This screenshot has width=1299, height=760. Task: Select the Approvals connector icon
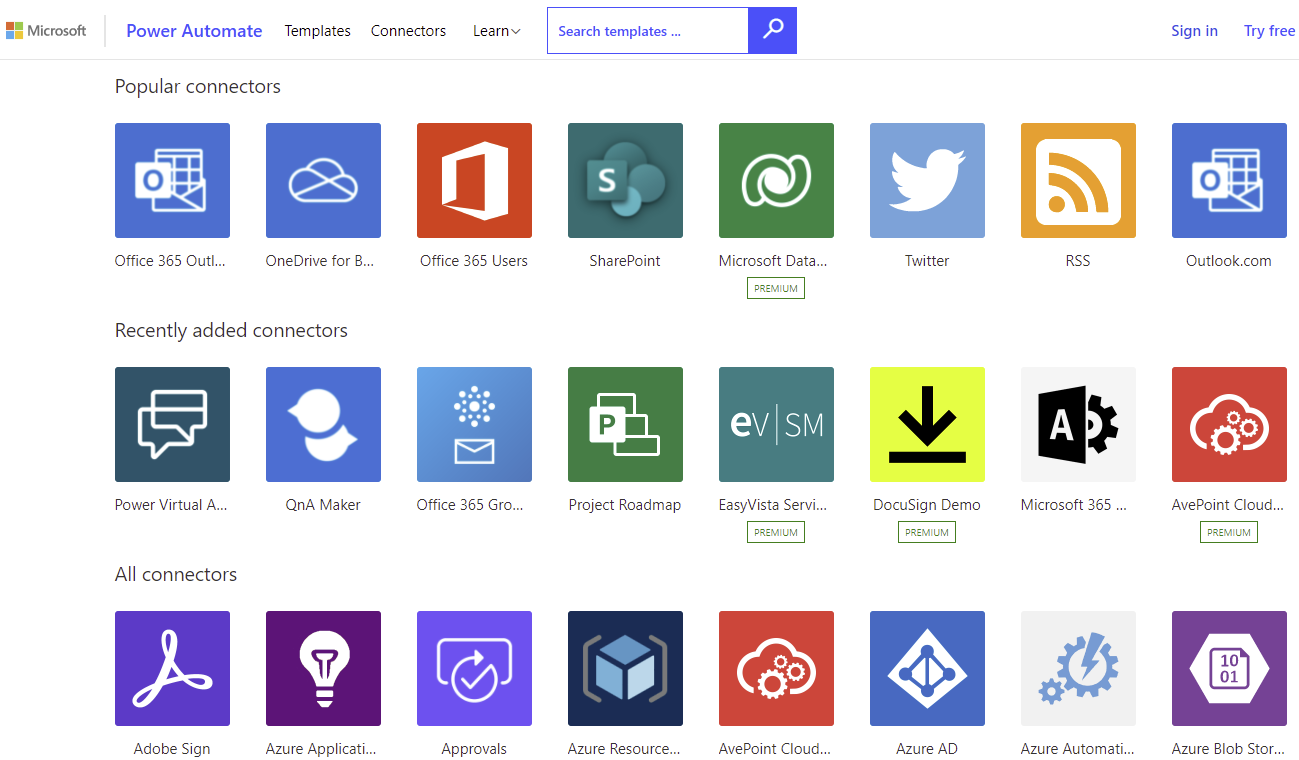[x=474, y=669]
